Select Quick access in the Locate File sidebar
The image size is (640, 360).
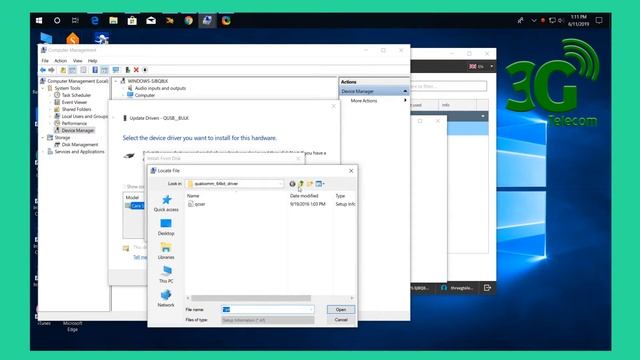pos(166,203)
